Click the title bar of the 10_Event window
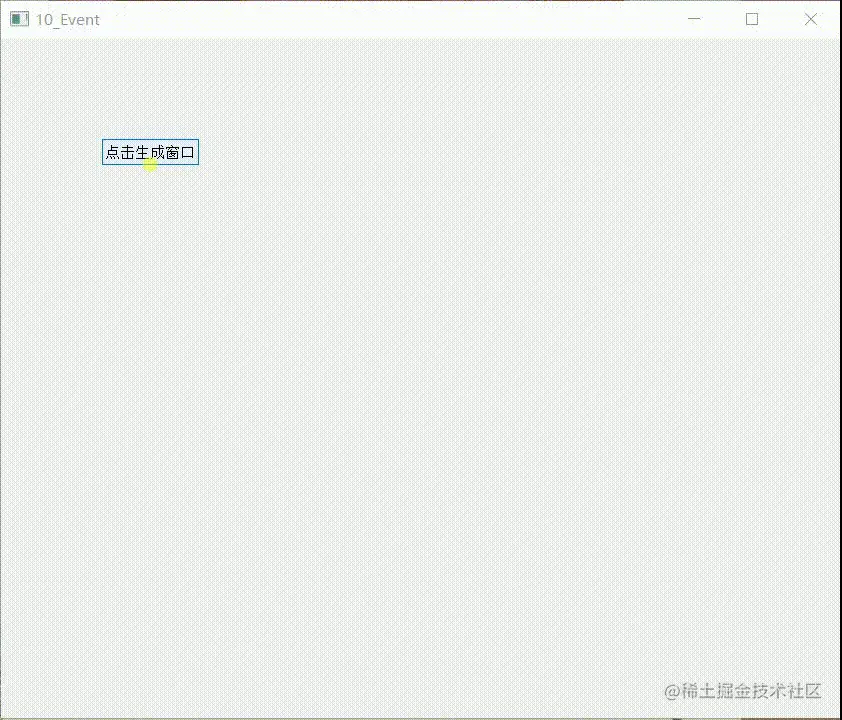Image resolution: width=842 pixels, height=720 pixels. [400, 19]
